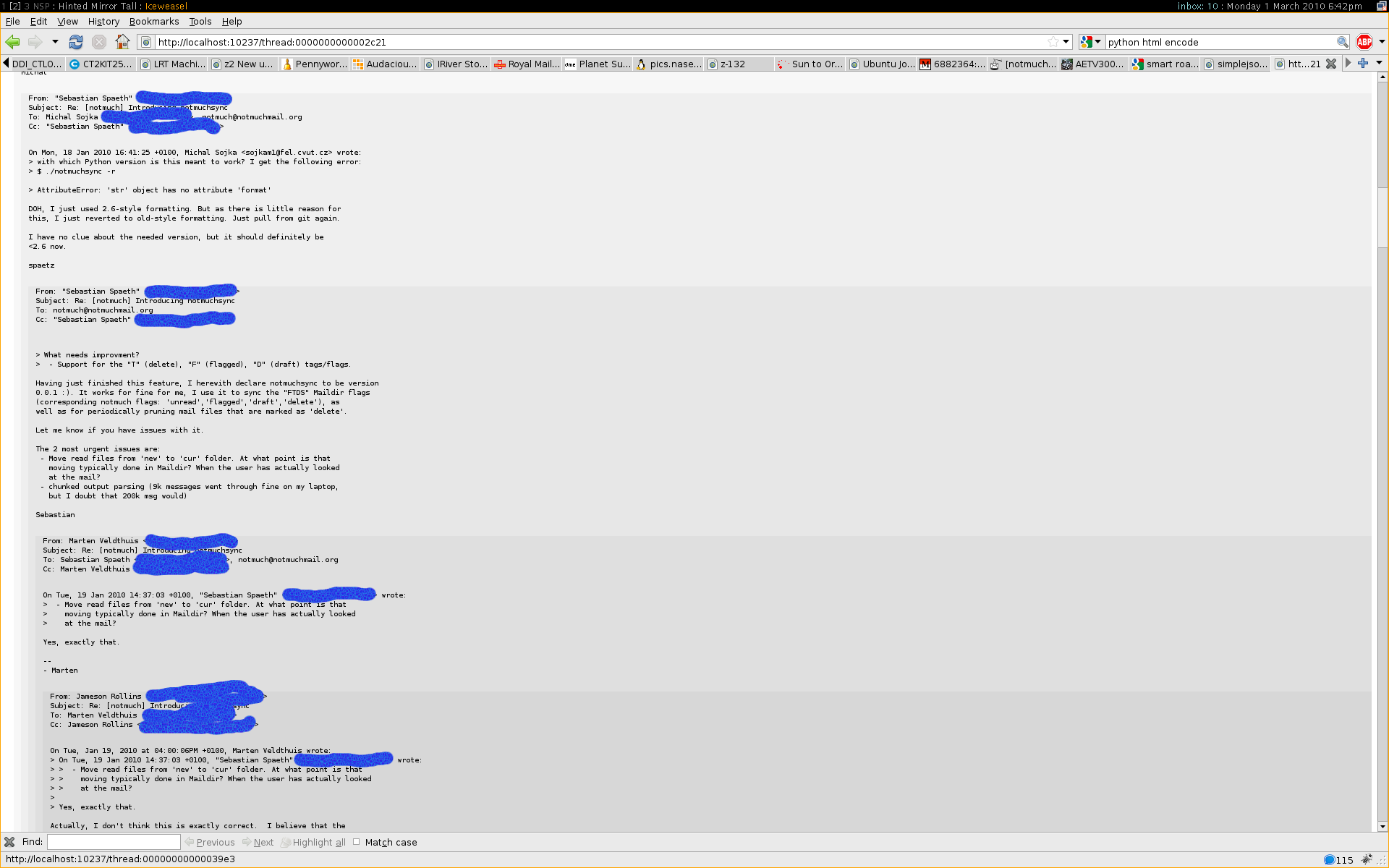This screenshot has width=1389, height=868.
Task: Click the Previous find button
Action: tap(210, 842)
